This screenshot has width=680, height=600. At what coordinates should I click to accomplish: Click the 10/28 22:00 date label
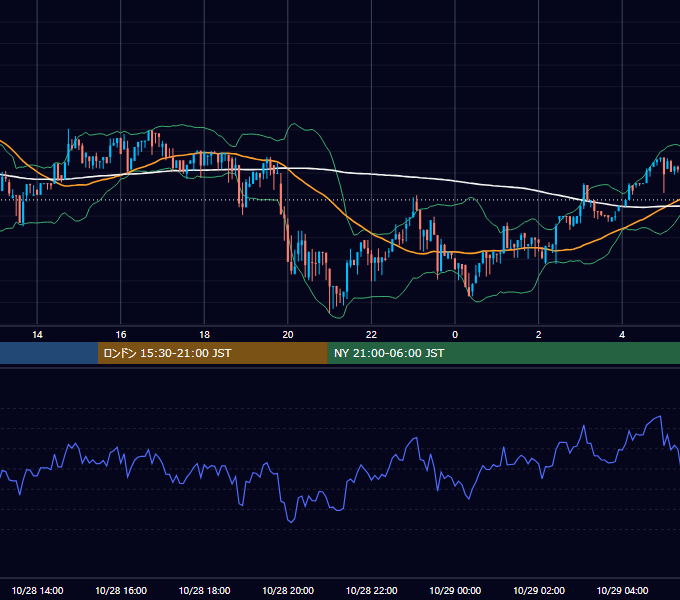click(x=371, y=590)
